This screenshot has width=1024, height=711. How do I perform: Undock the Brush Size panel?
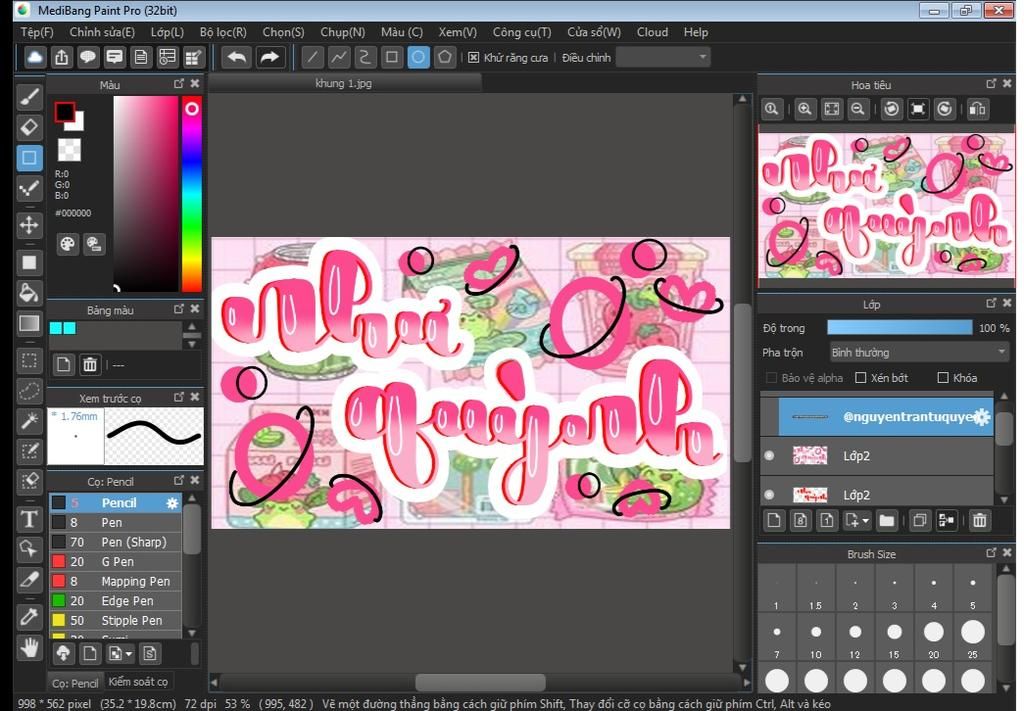pos(991,553)
